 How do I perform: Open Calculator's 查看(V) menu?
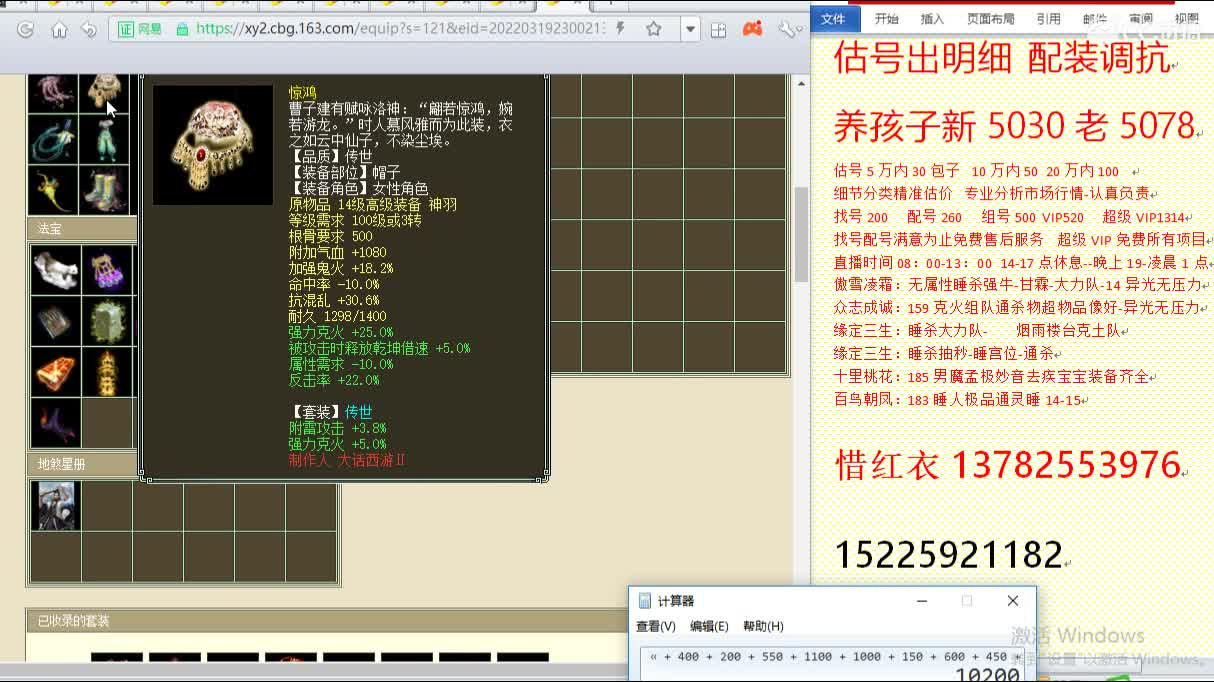pos(656,626)
